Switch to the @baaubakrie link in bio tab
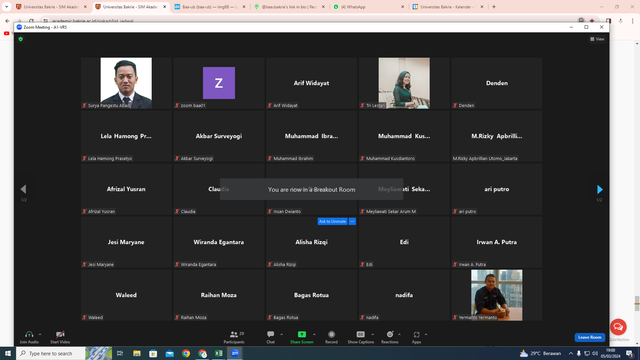Viewport: 640px width, 360px height. 289,7
